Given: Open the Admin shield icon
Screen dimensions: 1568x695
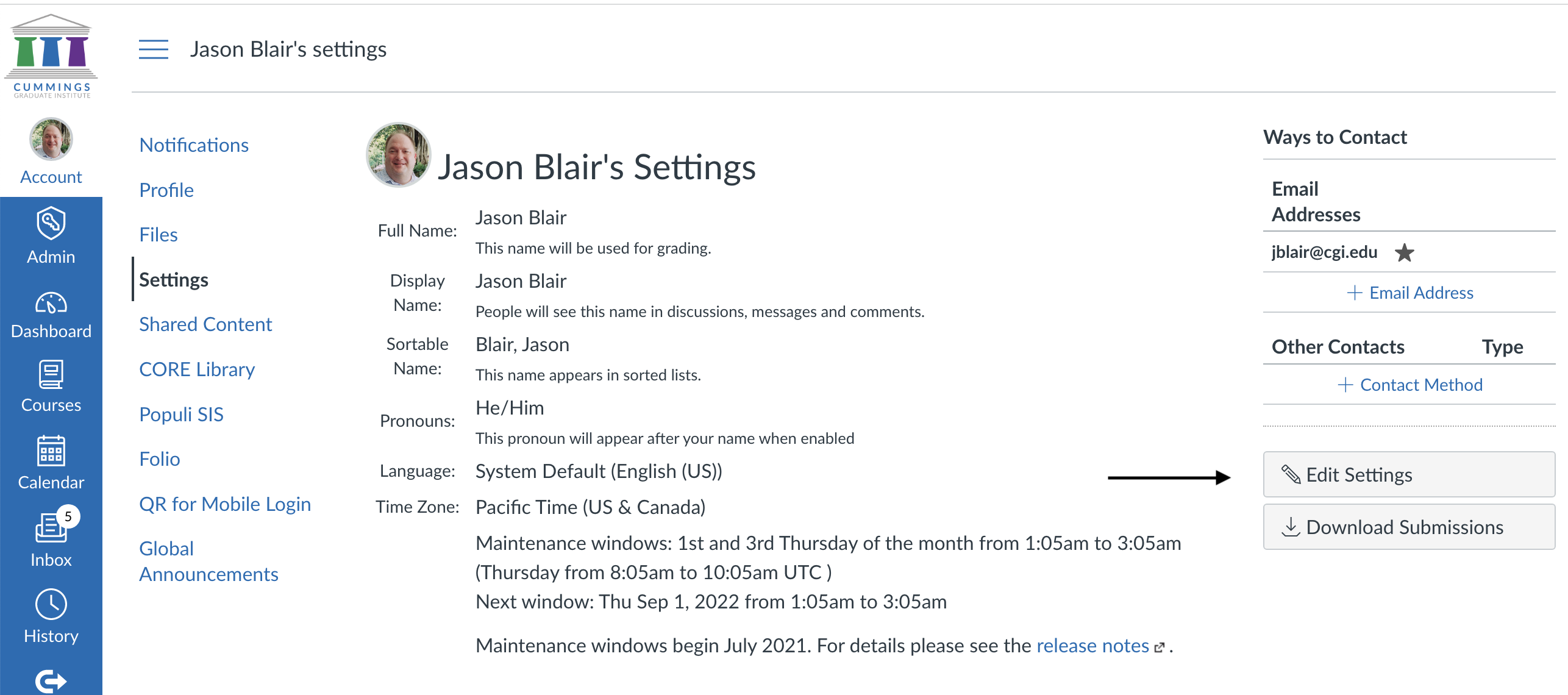Looking at the screenshot, I should 51,223.
